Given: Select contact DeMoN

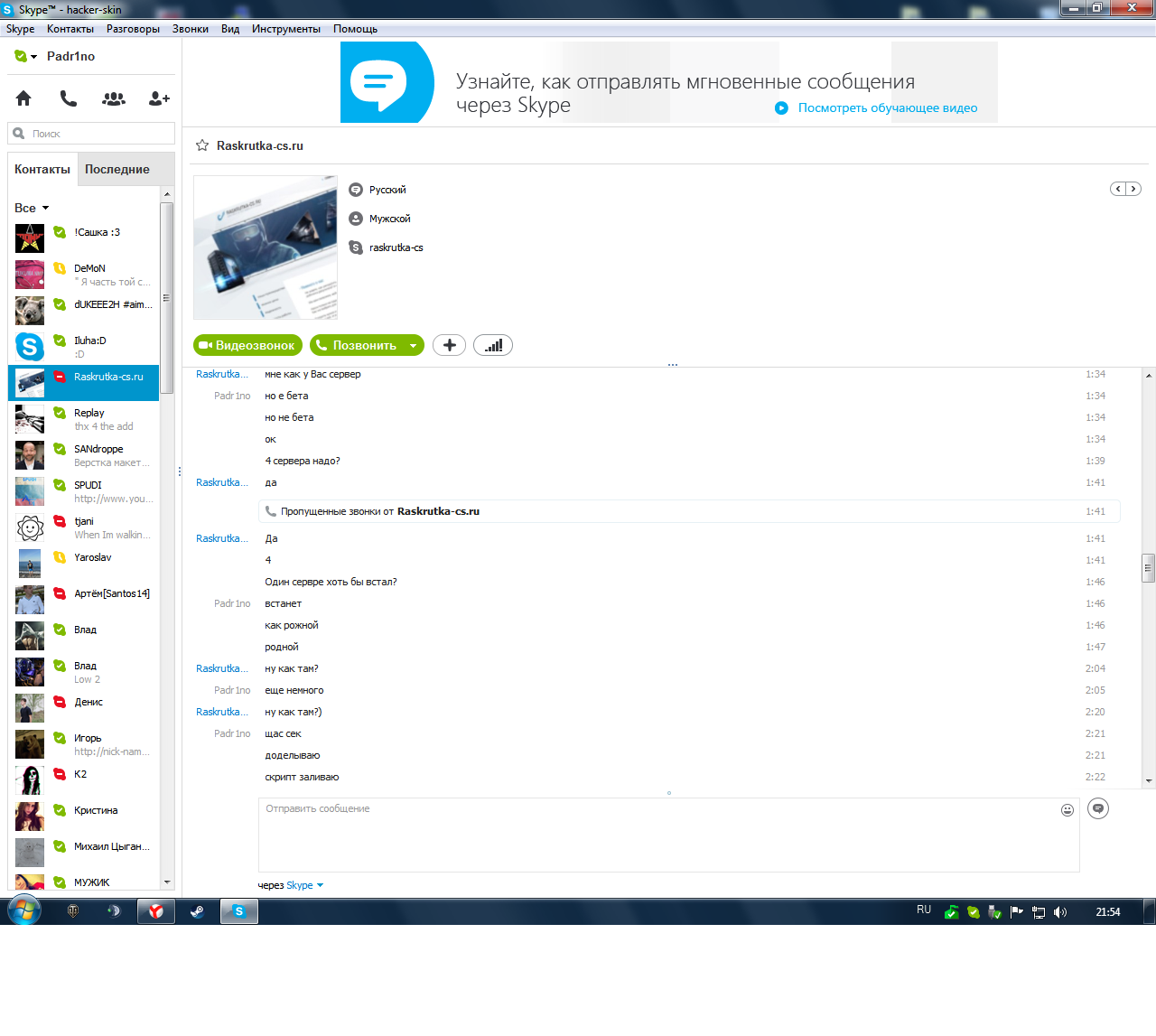Looking at the screenshot, I should (x=84, y=275).
